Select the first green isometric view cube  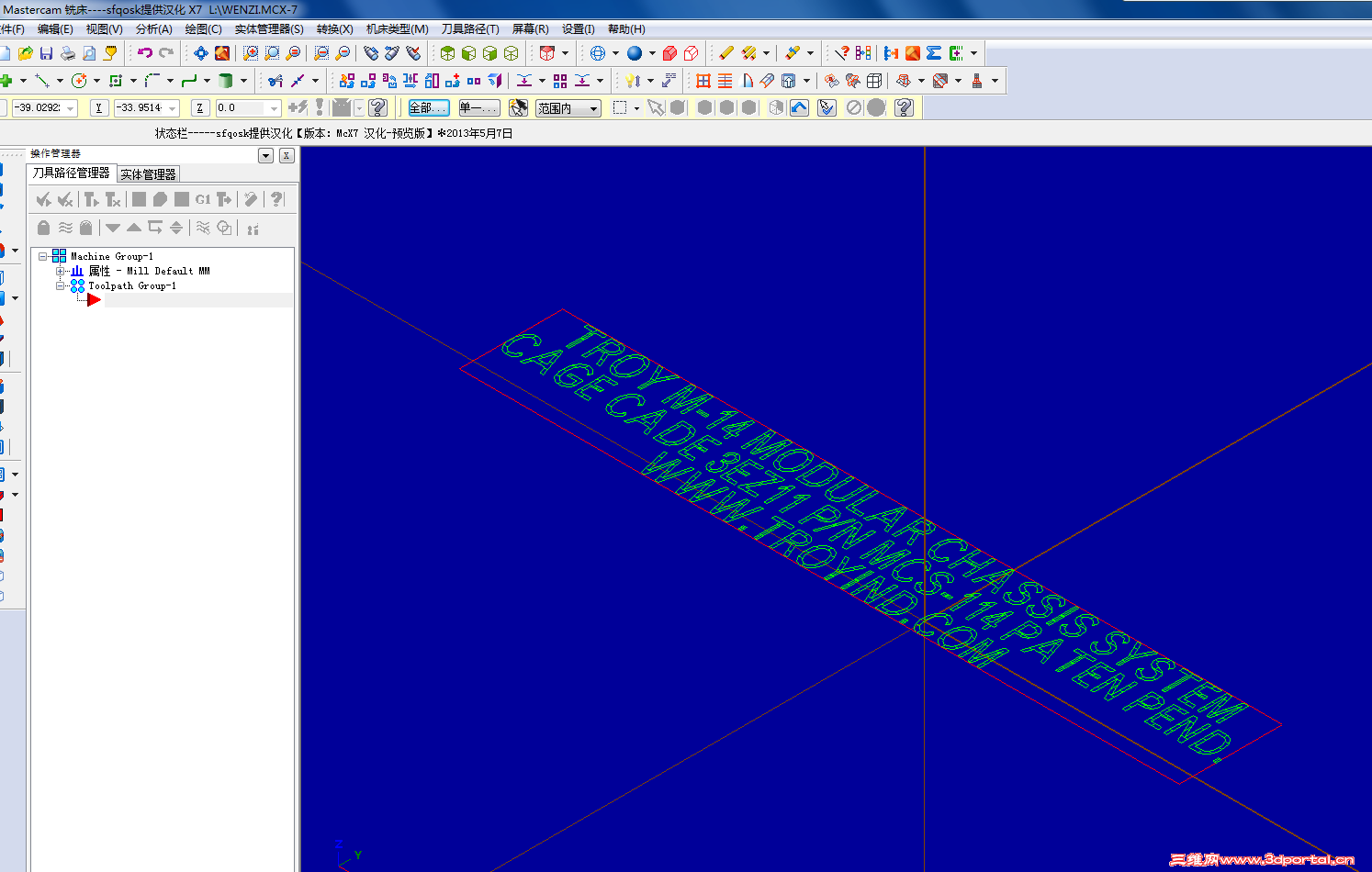point(448,53)
